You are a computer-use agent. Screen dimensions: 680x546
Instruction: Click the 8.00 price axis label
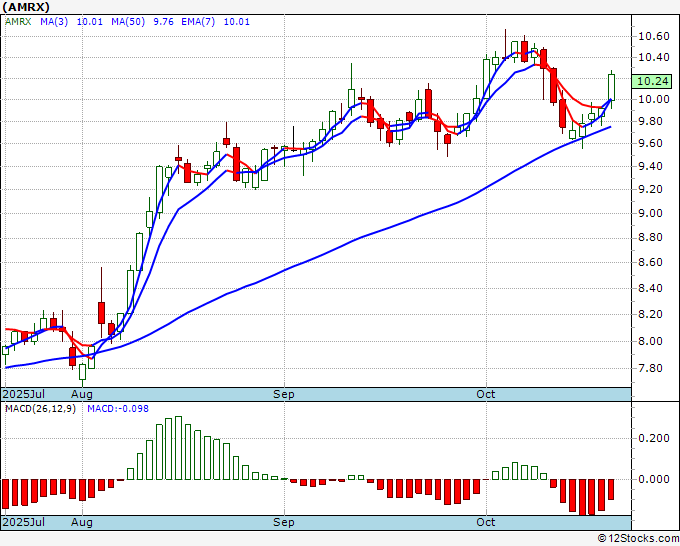click(x=651, y=341)
